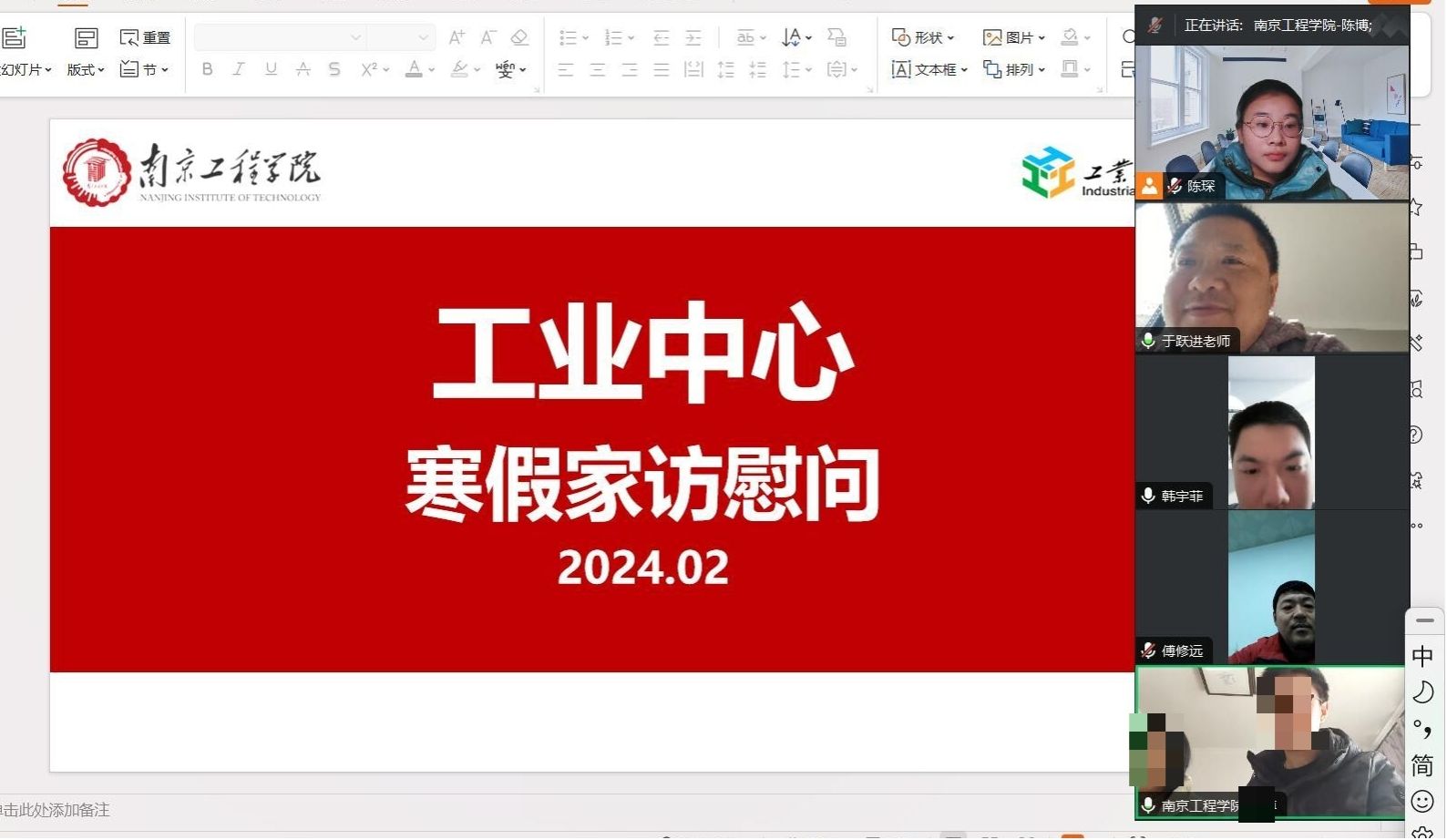Apply center text alignment

coord(598,69)
